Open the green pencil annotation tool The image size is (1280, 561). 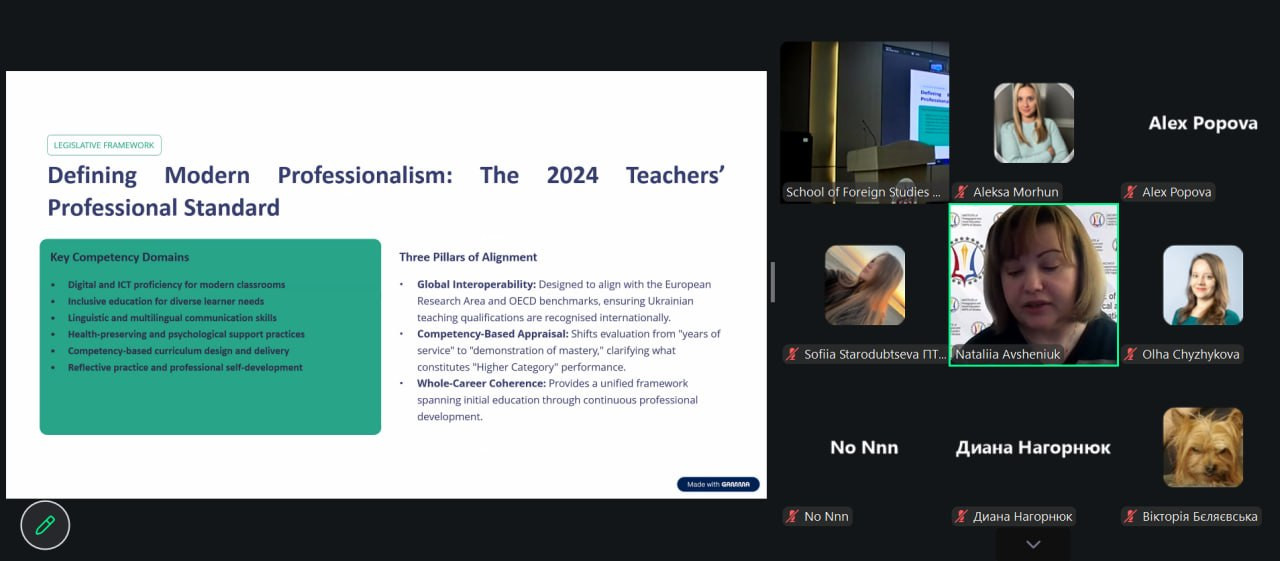(45, 525)
